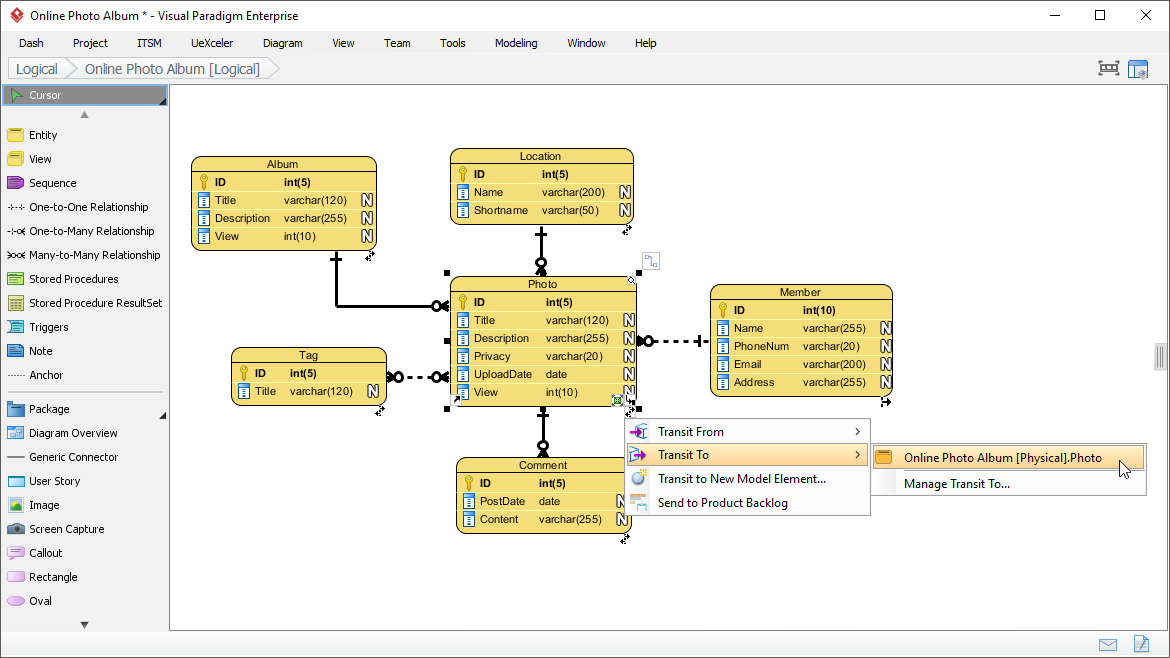Image resolution: width=1170 pixels, height=658 pixels.
Task: Collapse palette with up arrow
Action: 84,115
